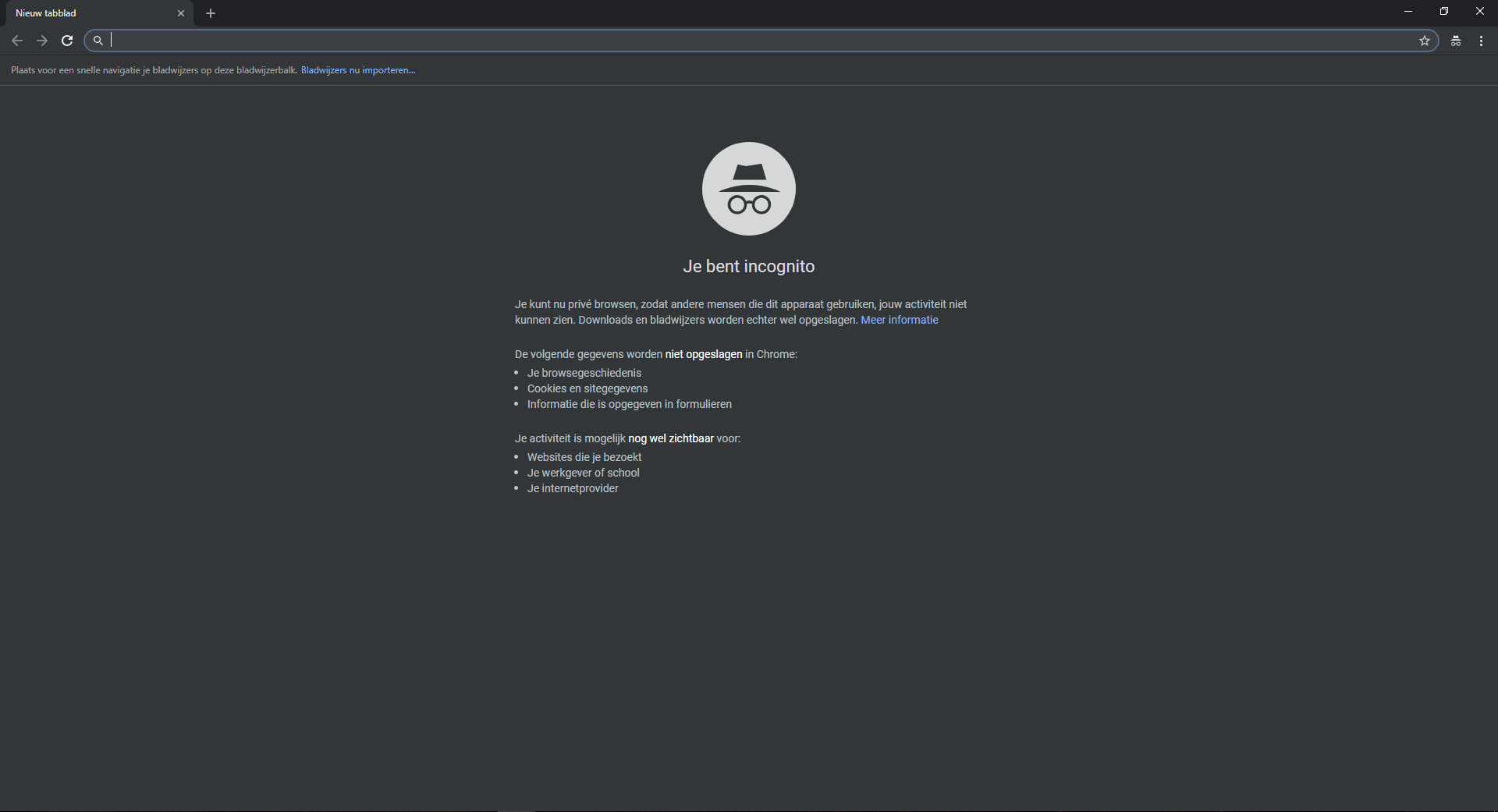Open a new tab with plus button
Image resolution: width=1498 pixels, height=812 pixels.
click(x=211, y=13)
